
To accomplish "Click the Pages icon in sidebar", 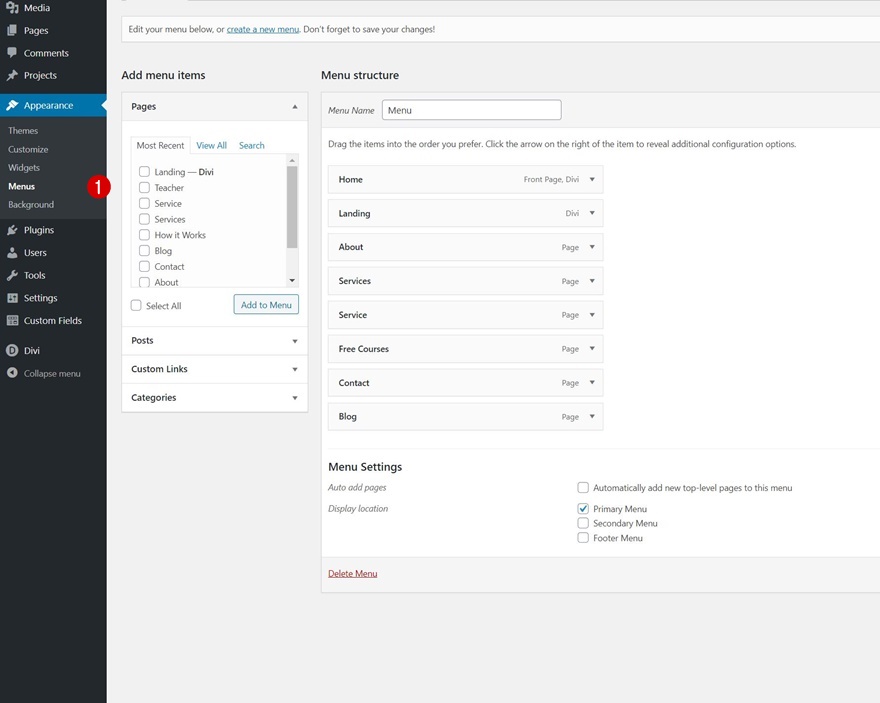I will pyautogui.click(x=13, y=30).
